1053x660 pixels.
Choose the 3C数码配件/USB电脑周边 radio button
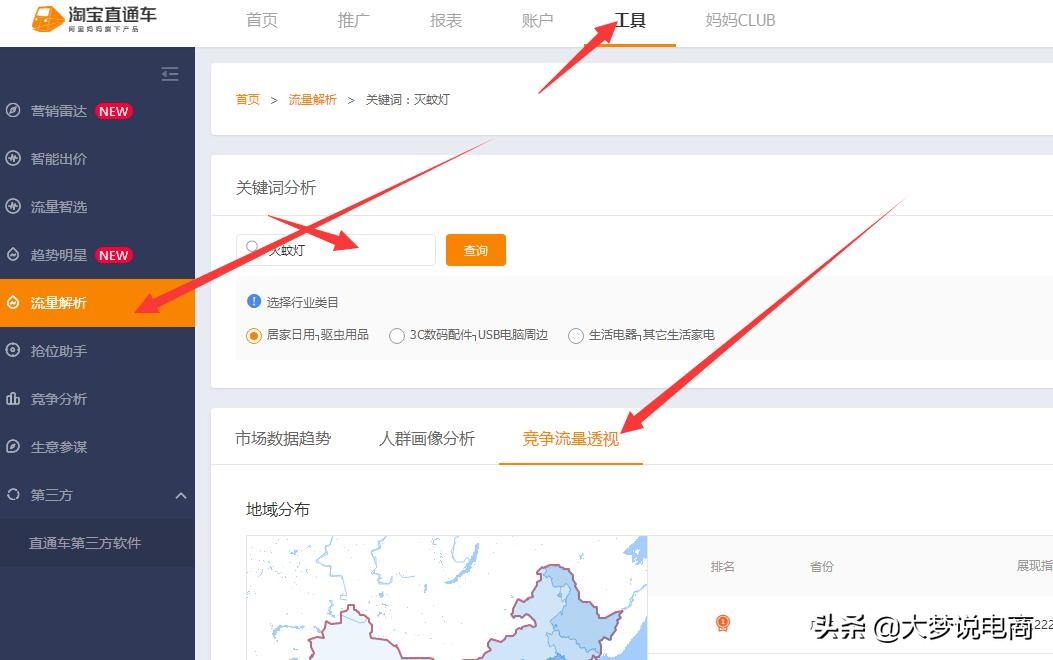[396, 336]
